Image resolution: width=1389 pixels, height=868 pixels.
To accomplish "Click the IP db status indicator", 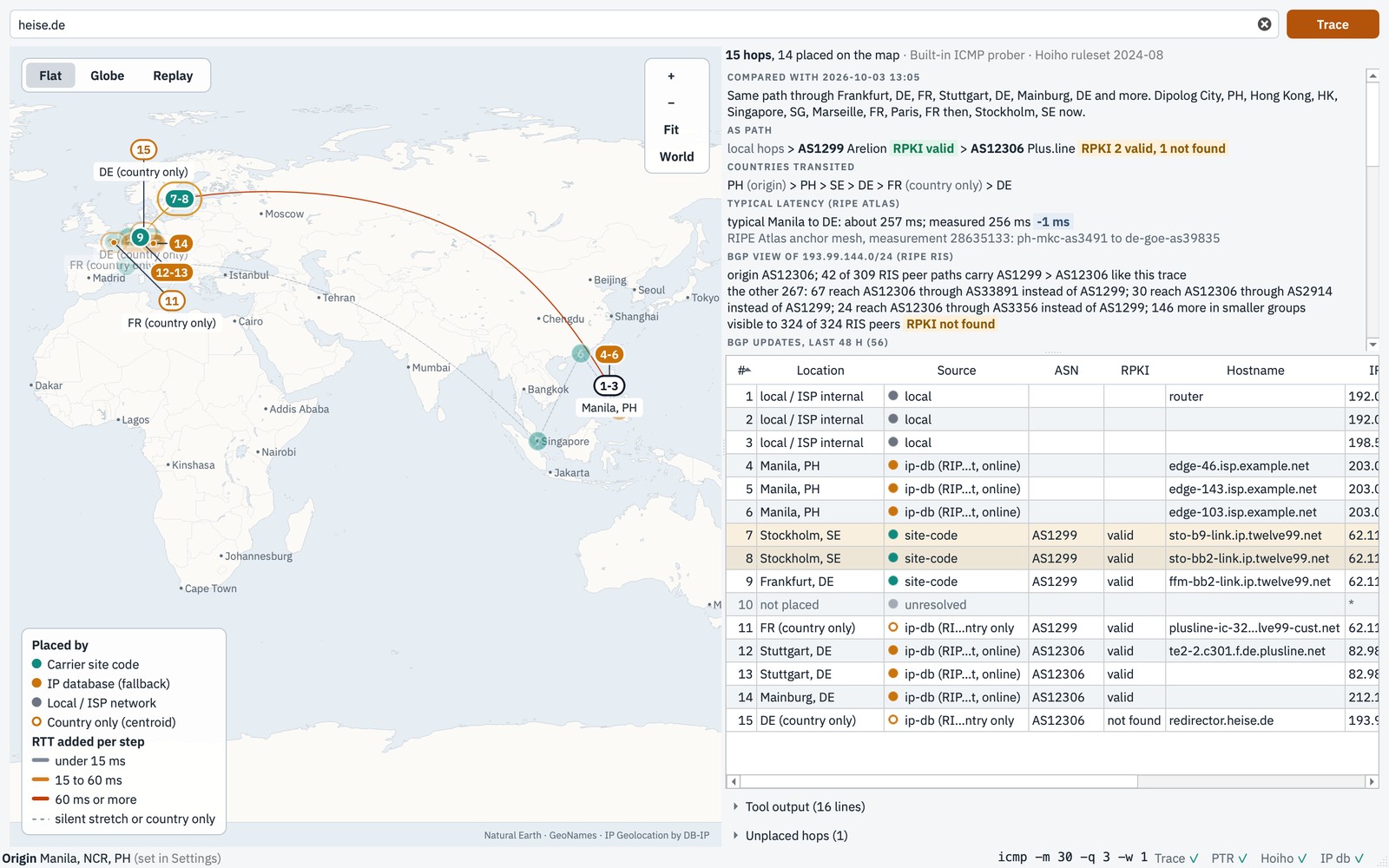I will click(1342, 858).
